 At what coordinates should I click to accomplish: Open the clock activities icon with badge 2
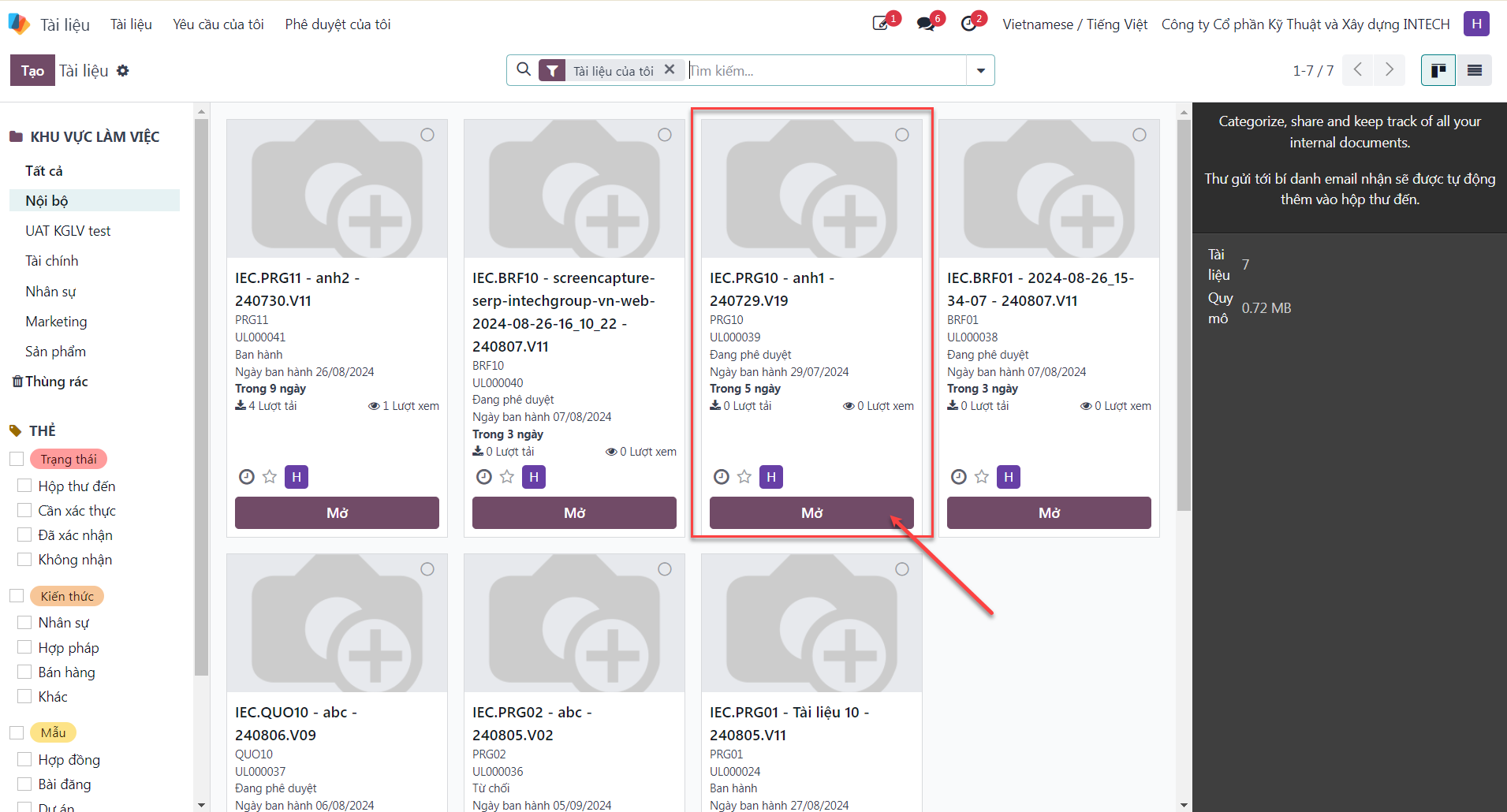pos(969,24)
